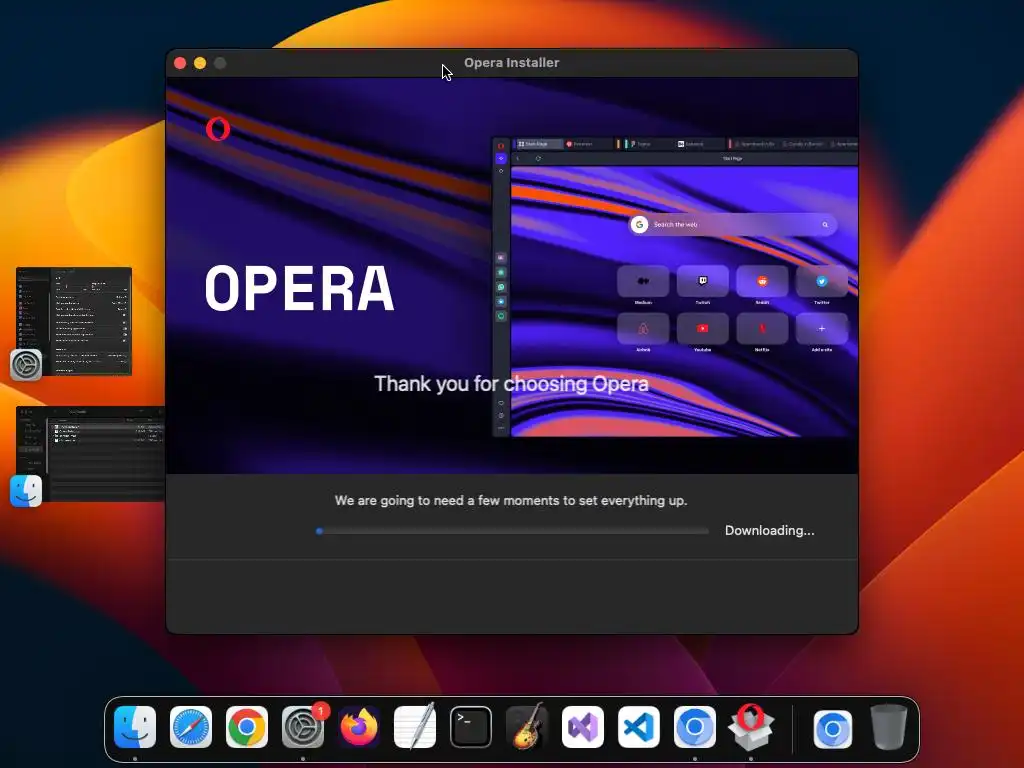Click the Add a site tile in preview
Image resolution: width=1024 pixels, height=768 pixels.
click(822, 328)
